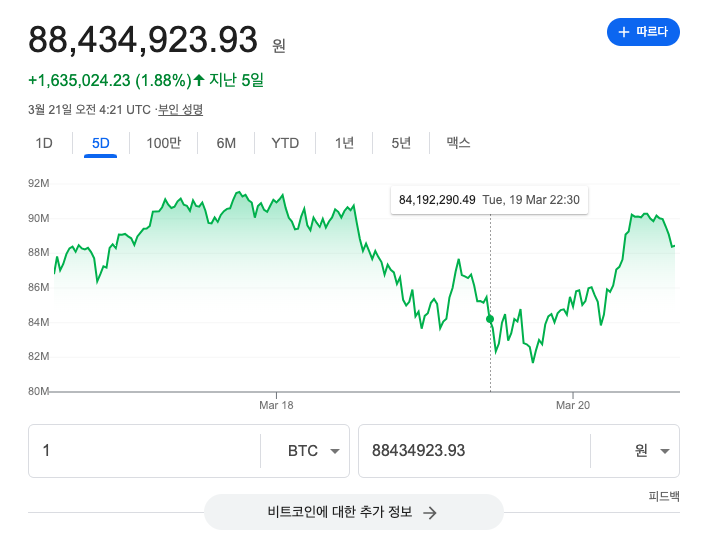
Task: Click the 따르다 follow button
Action: 643,33
